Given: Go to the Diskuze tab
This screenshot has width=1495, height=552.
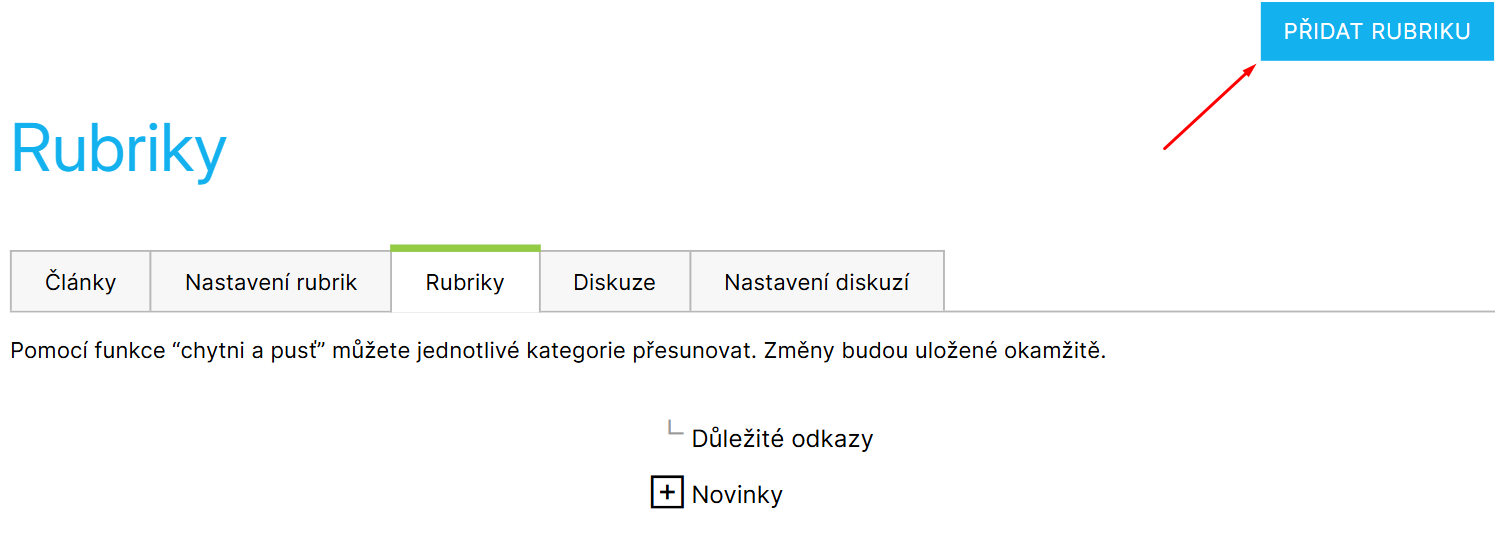Looking at the screenshot, I should pos(614,282).
